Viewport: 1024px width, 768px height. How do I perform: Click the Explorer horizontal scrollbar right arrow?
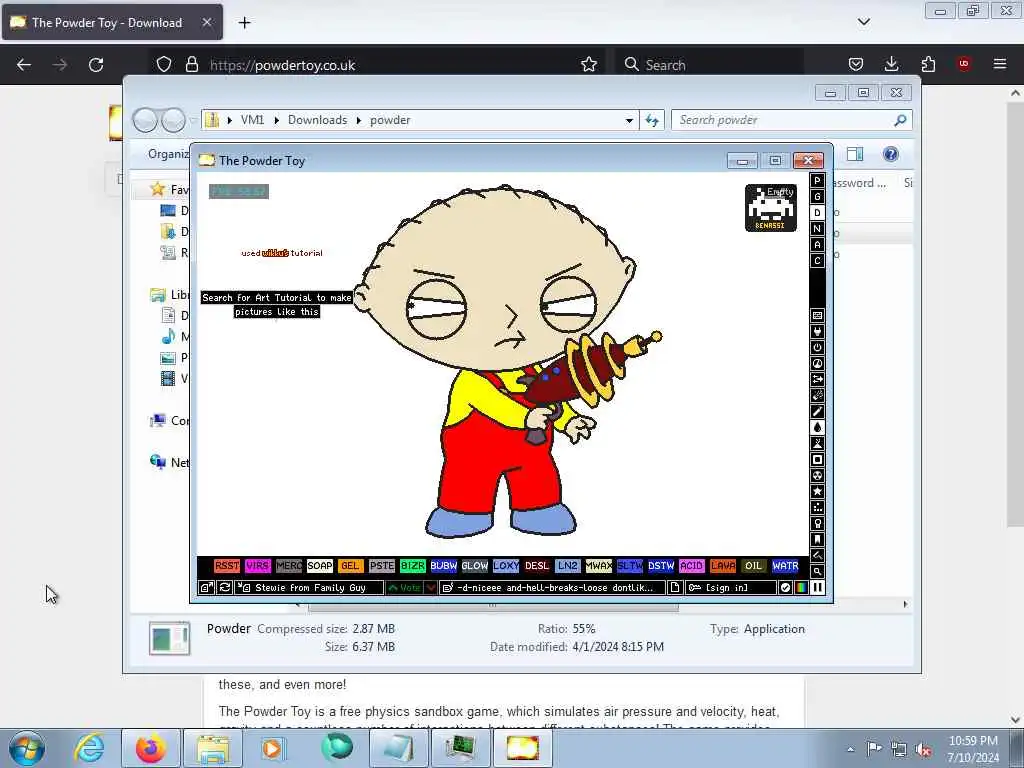(x=905, y=604)
